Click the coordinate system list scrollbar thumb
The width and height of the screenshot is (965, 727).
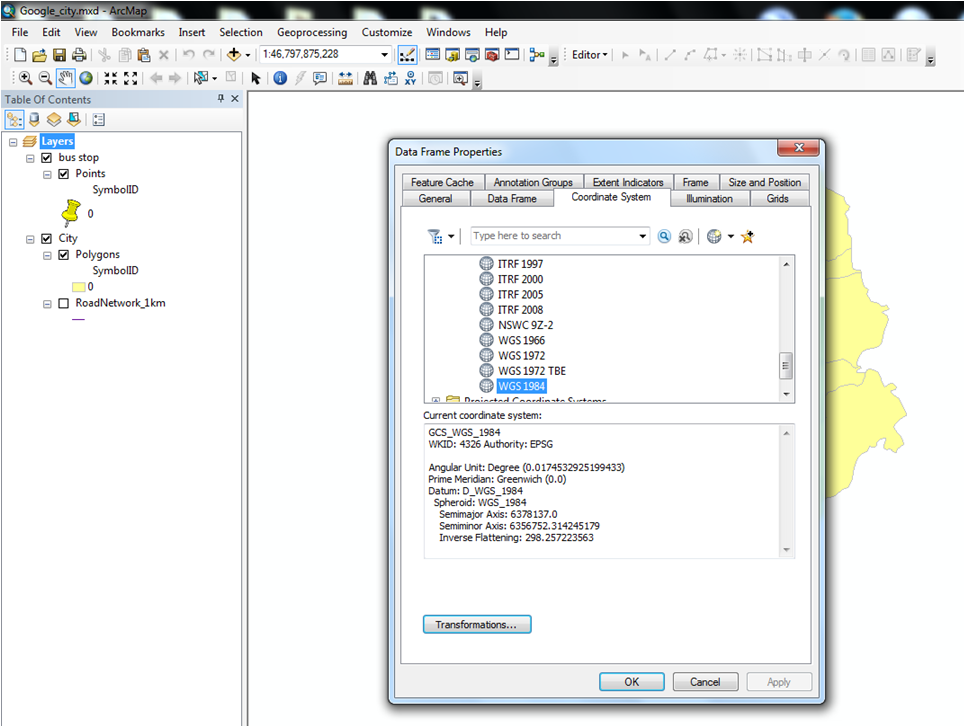coord(785,365)
